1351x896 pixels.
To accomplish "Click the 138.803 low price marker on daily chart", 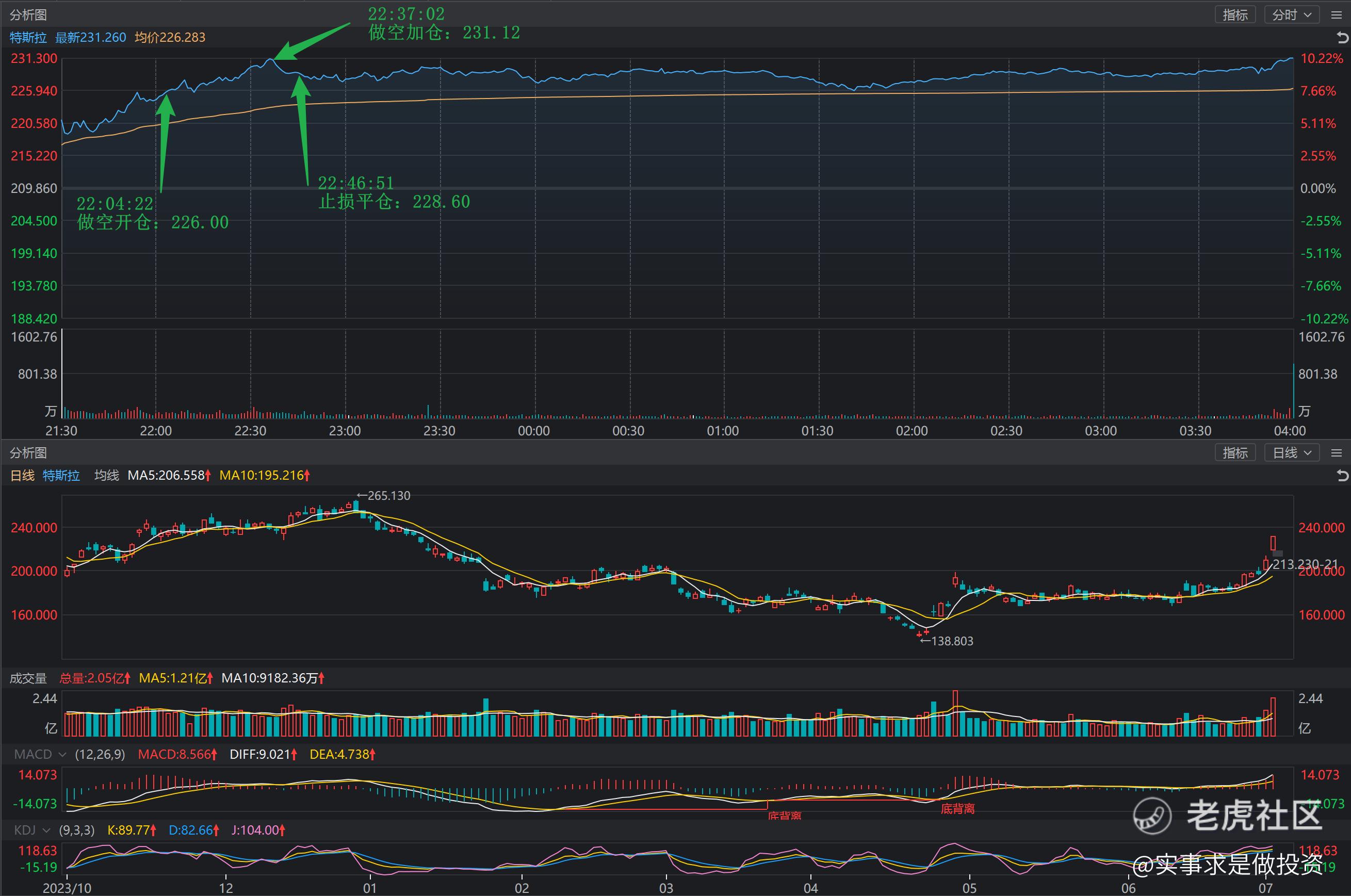I will tap(947, 641).
